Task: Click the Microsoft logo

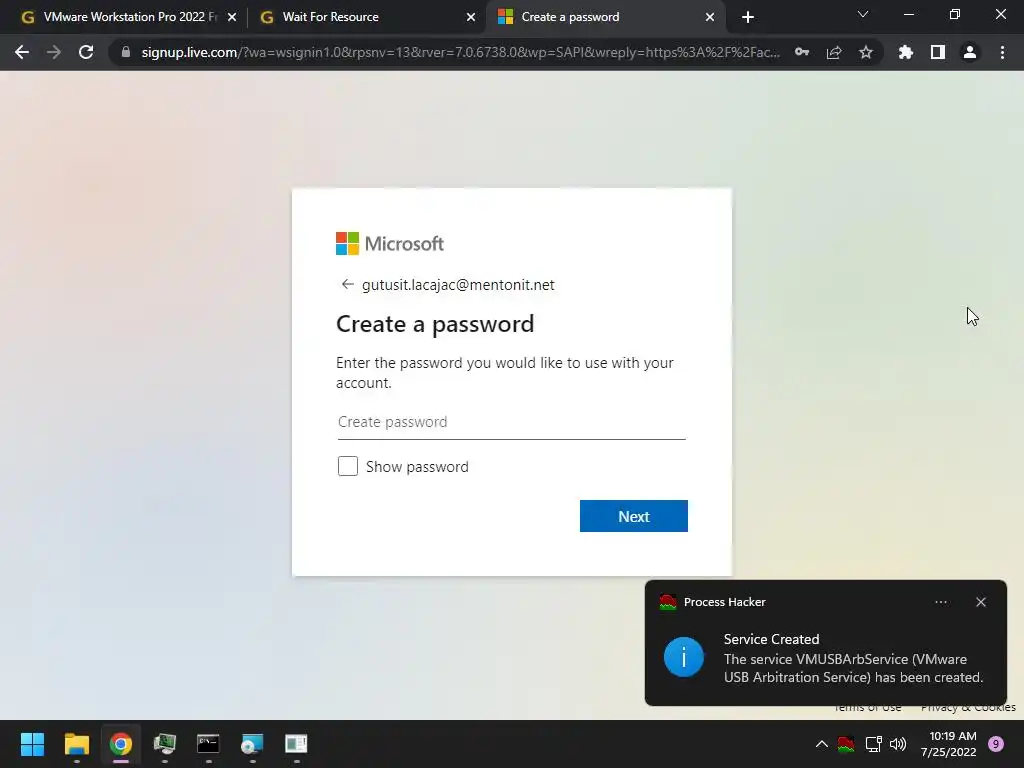Action: (x=390, y=244)
